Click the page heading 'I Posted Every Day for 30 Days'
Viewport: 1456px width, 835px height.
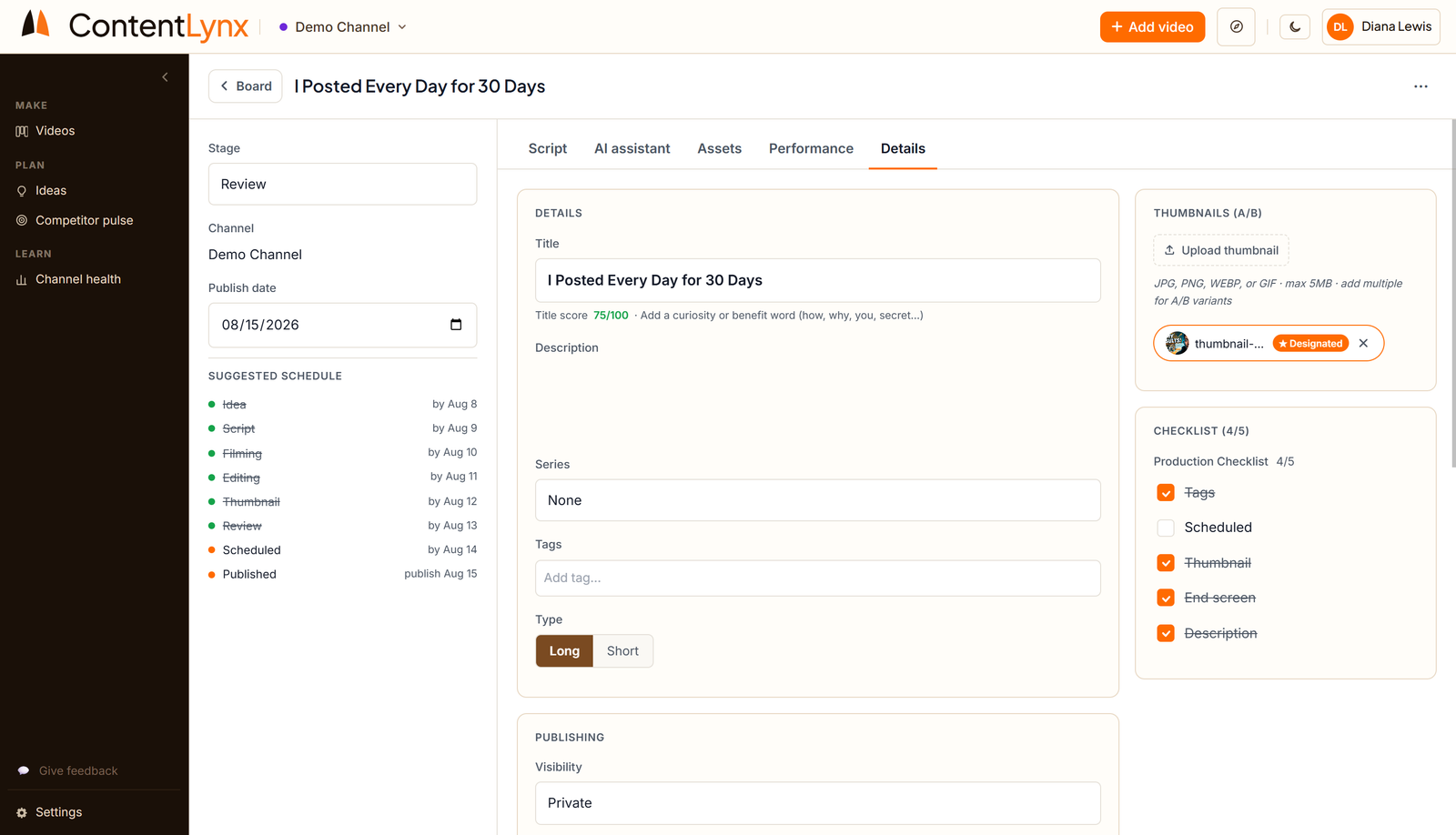(420, 86)
